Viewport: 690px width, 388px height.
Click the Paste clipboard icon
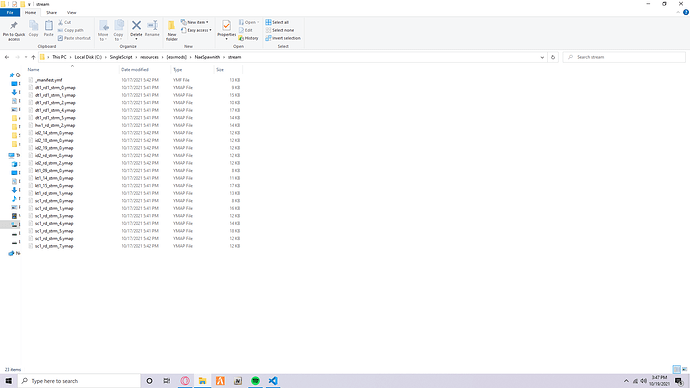[x=48, y=26]
